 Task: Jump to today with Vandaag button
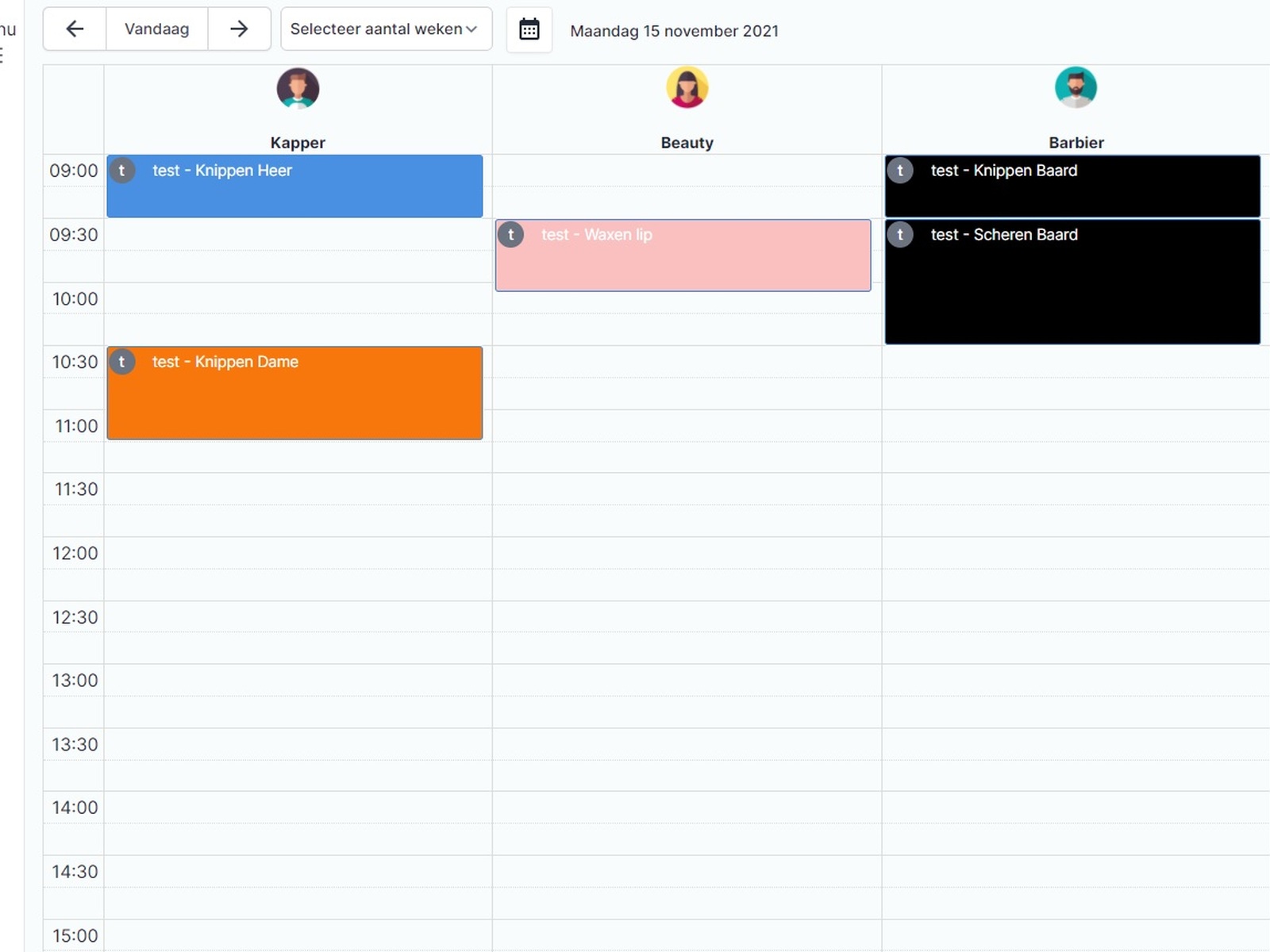coord(157,29)
